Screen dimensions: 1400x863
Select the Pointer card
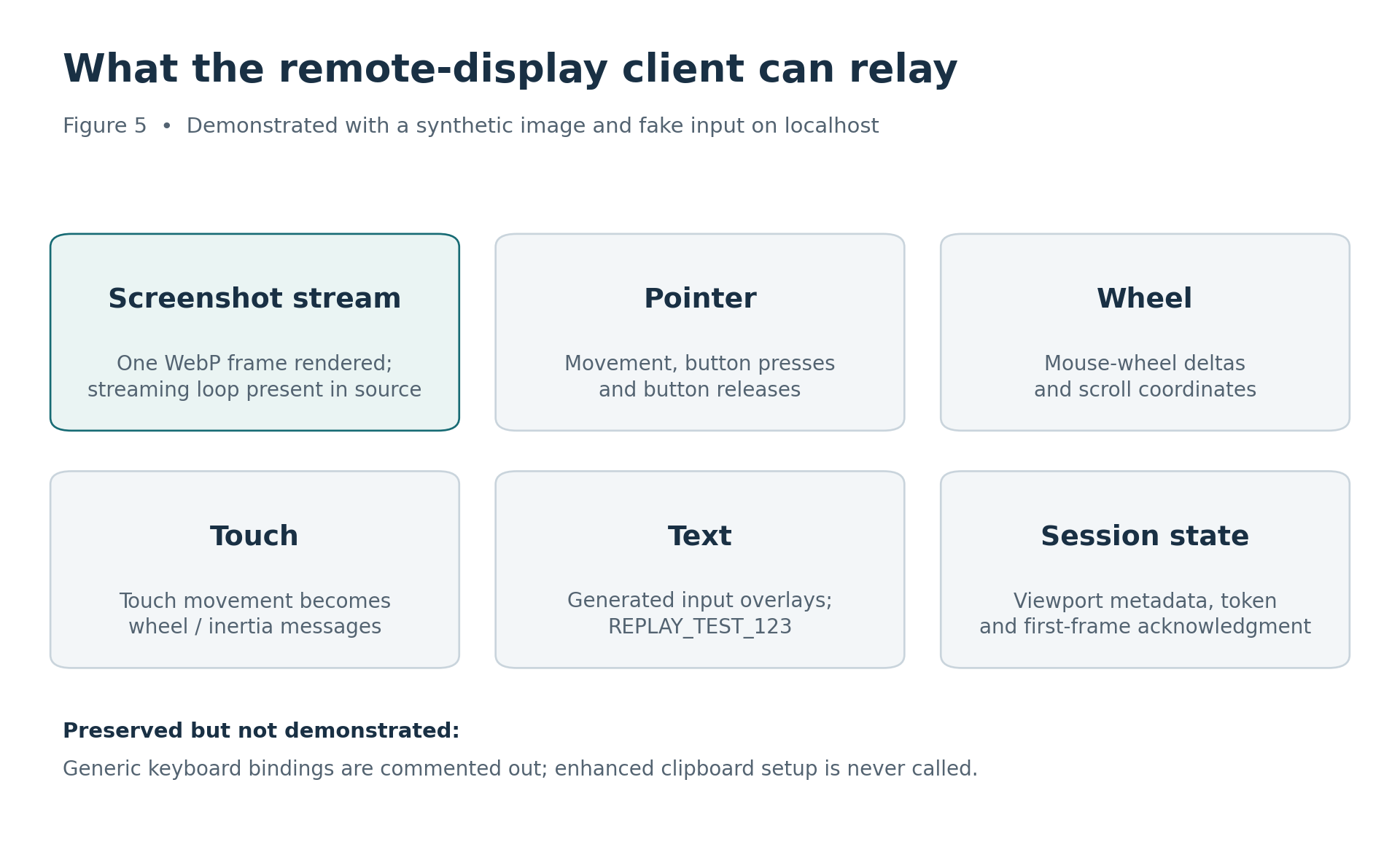pos(700,332)
